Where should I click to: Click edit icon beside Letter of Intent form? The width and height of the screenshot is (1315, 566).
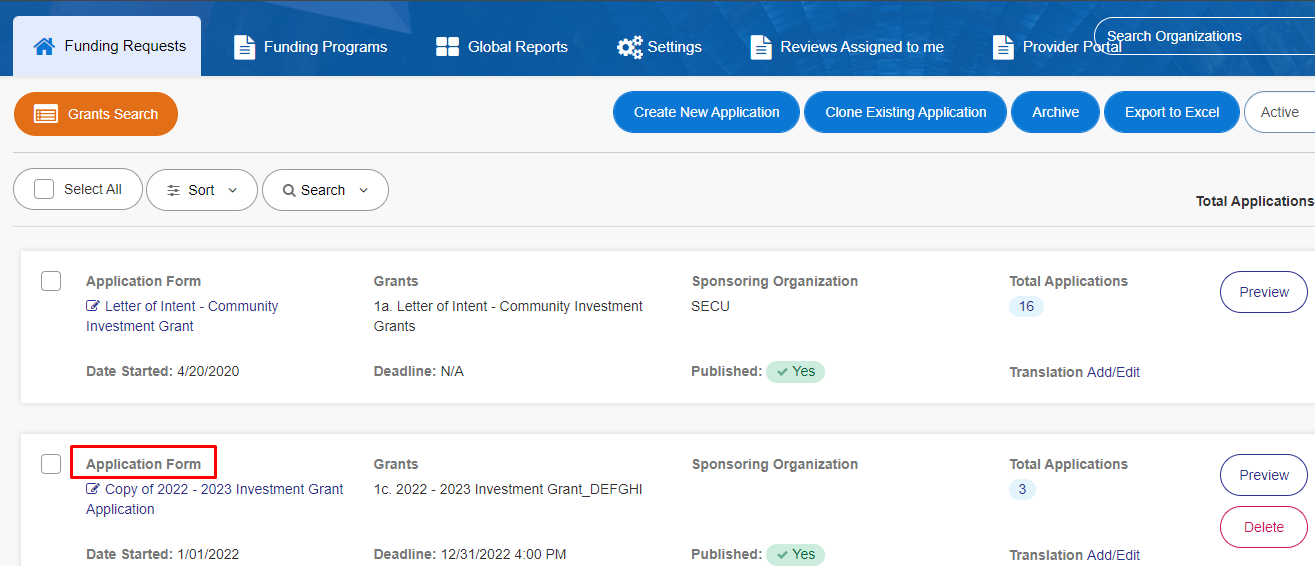point(93,306)
